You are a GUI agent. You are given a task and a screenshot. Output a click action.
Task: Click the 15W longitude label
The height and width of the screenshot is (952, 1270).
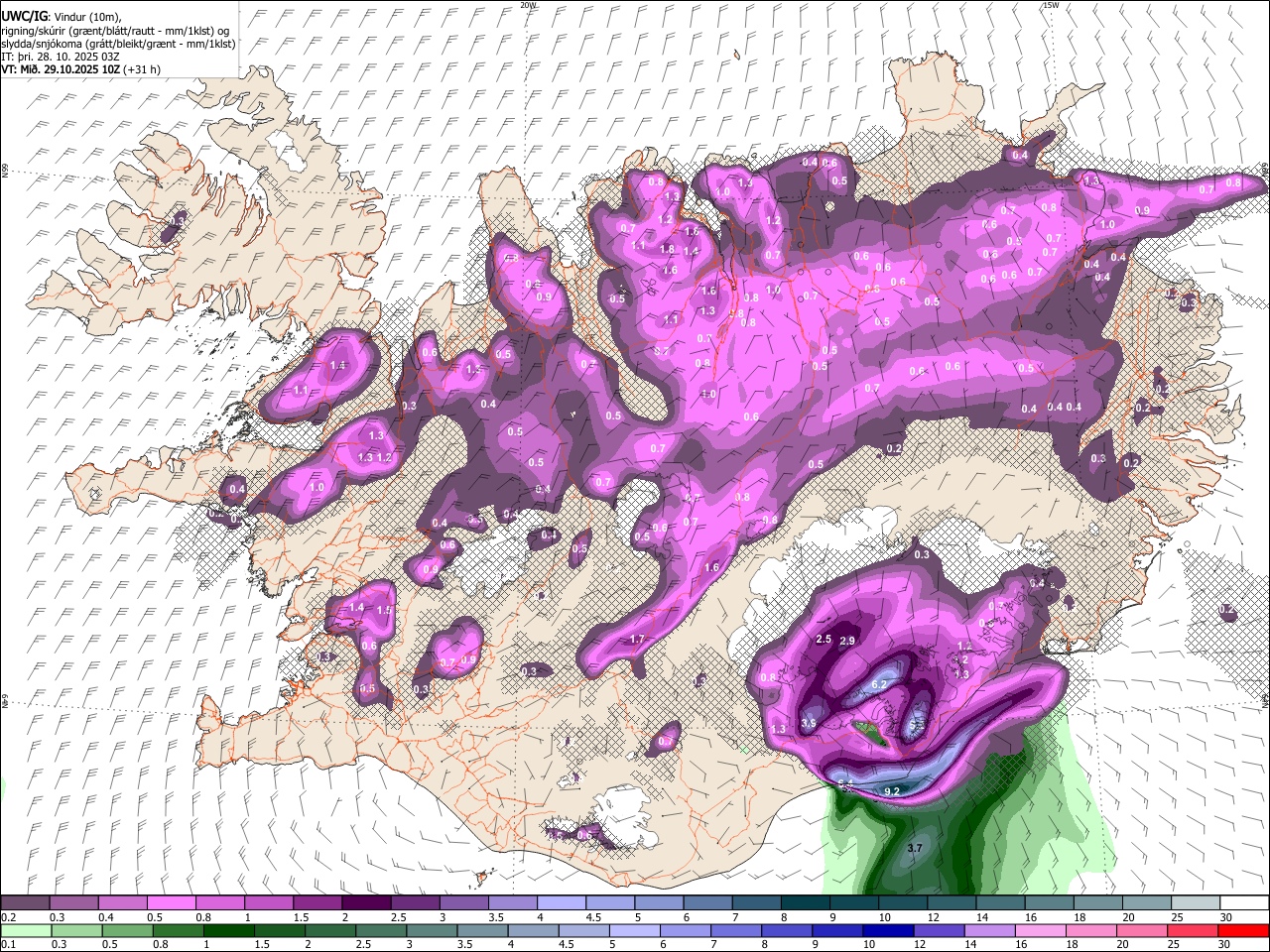coord(1051,5)
